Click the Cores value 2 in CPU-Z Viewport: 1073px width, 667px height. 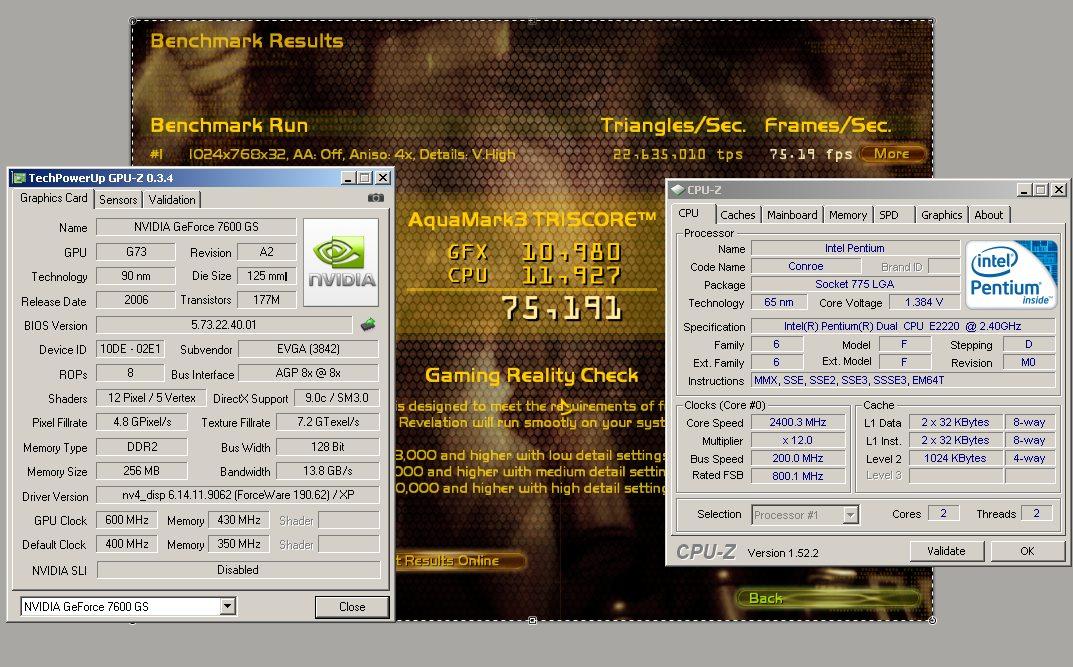point(944,513)
